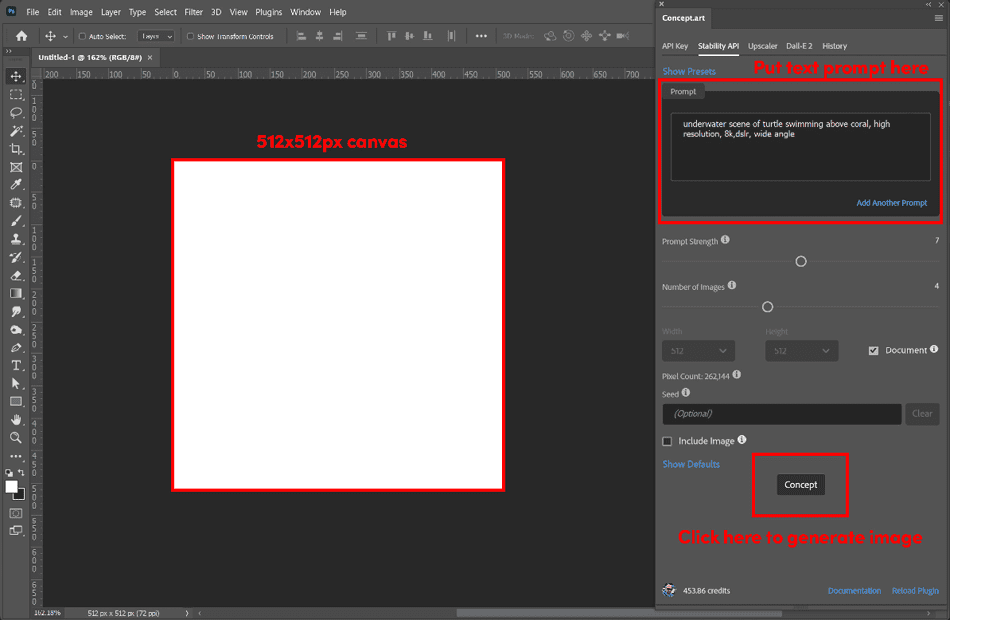1000x620 pixels.
Task: Check the Include Image checkbox
Action: (x=667, y=441)
